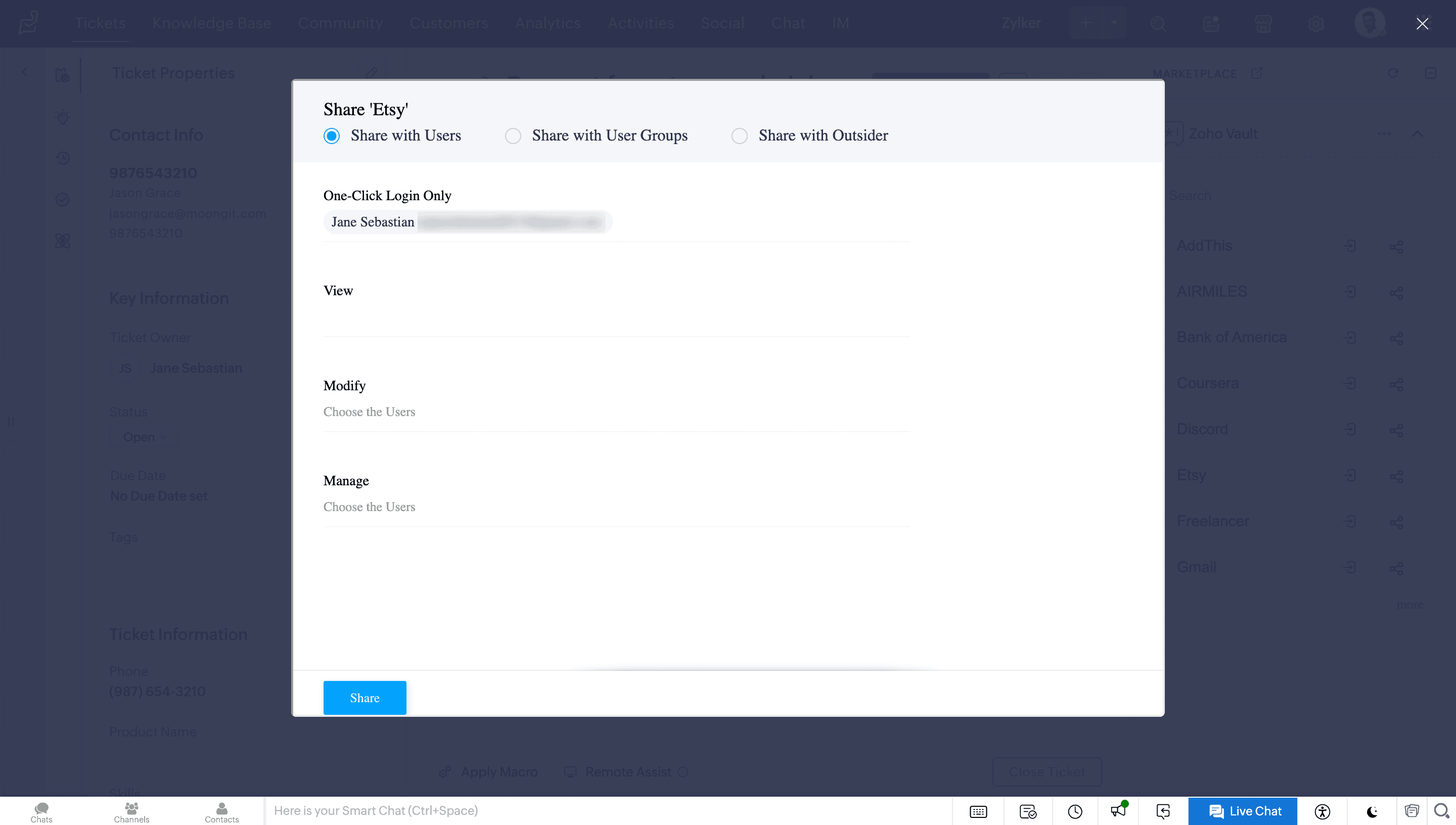Click the login icon for Gmail
The width and height of the screenshot is (1456, 825).
pos(1350,567)
